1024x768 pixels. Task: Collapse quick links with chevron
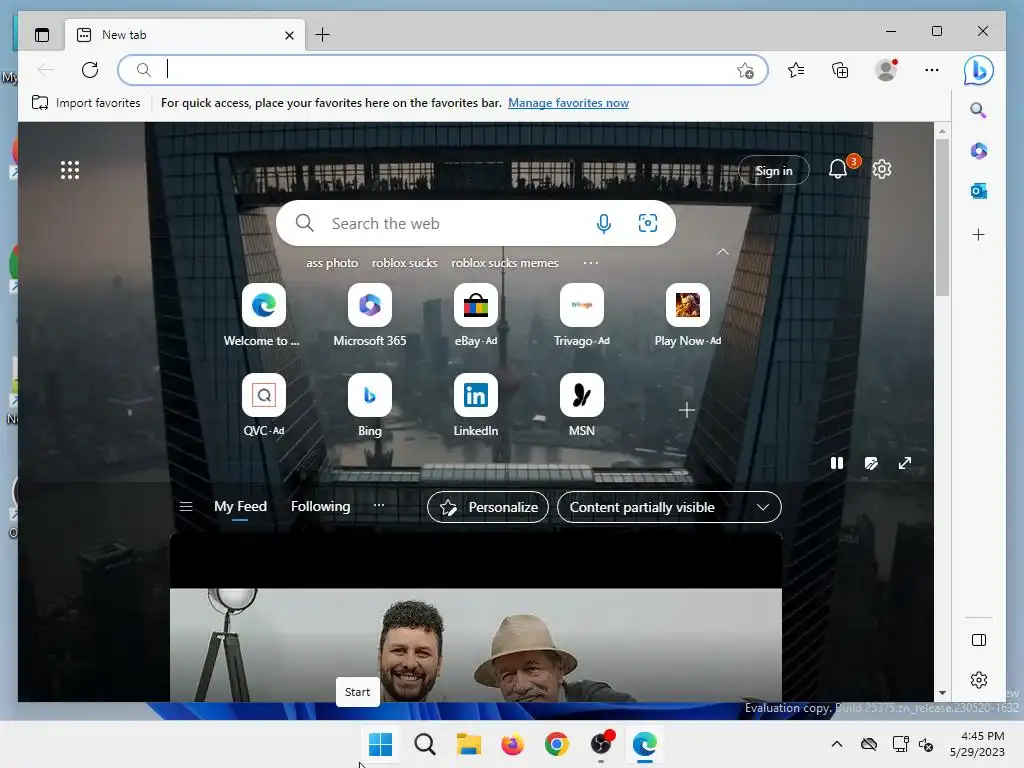point(722,252)
